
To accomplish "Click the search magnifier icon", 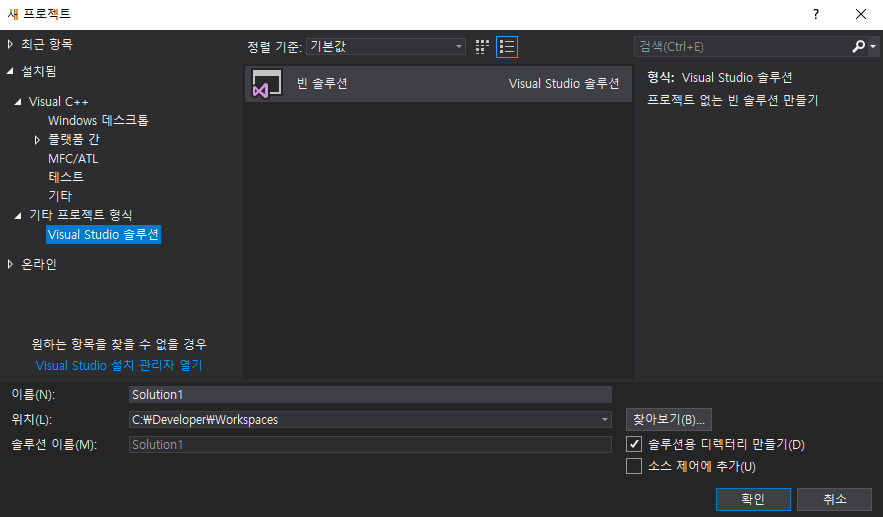I will click(x=858, y=46).
